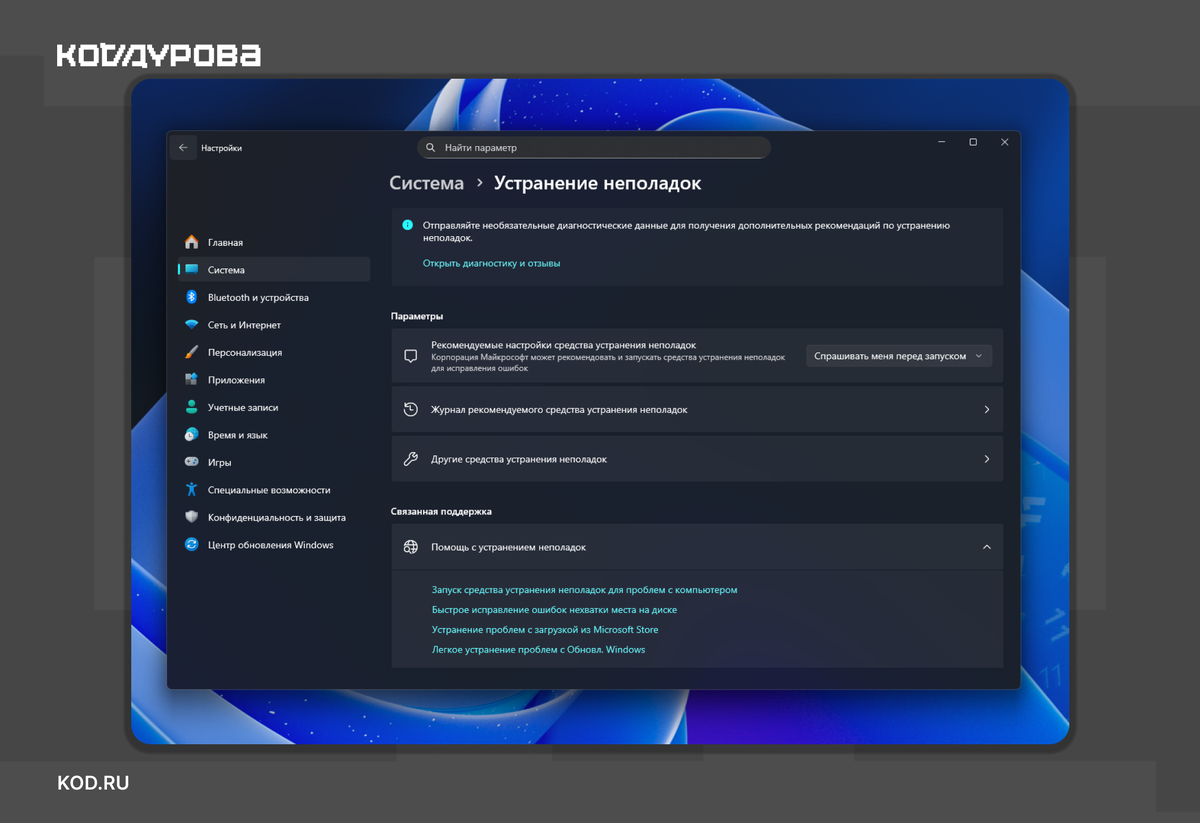
Task: Open Сеть и Интернет settings
Action: click(x=273, y=325)
